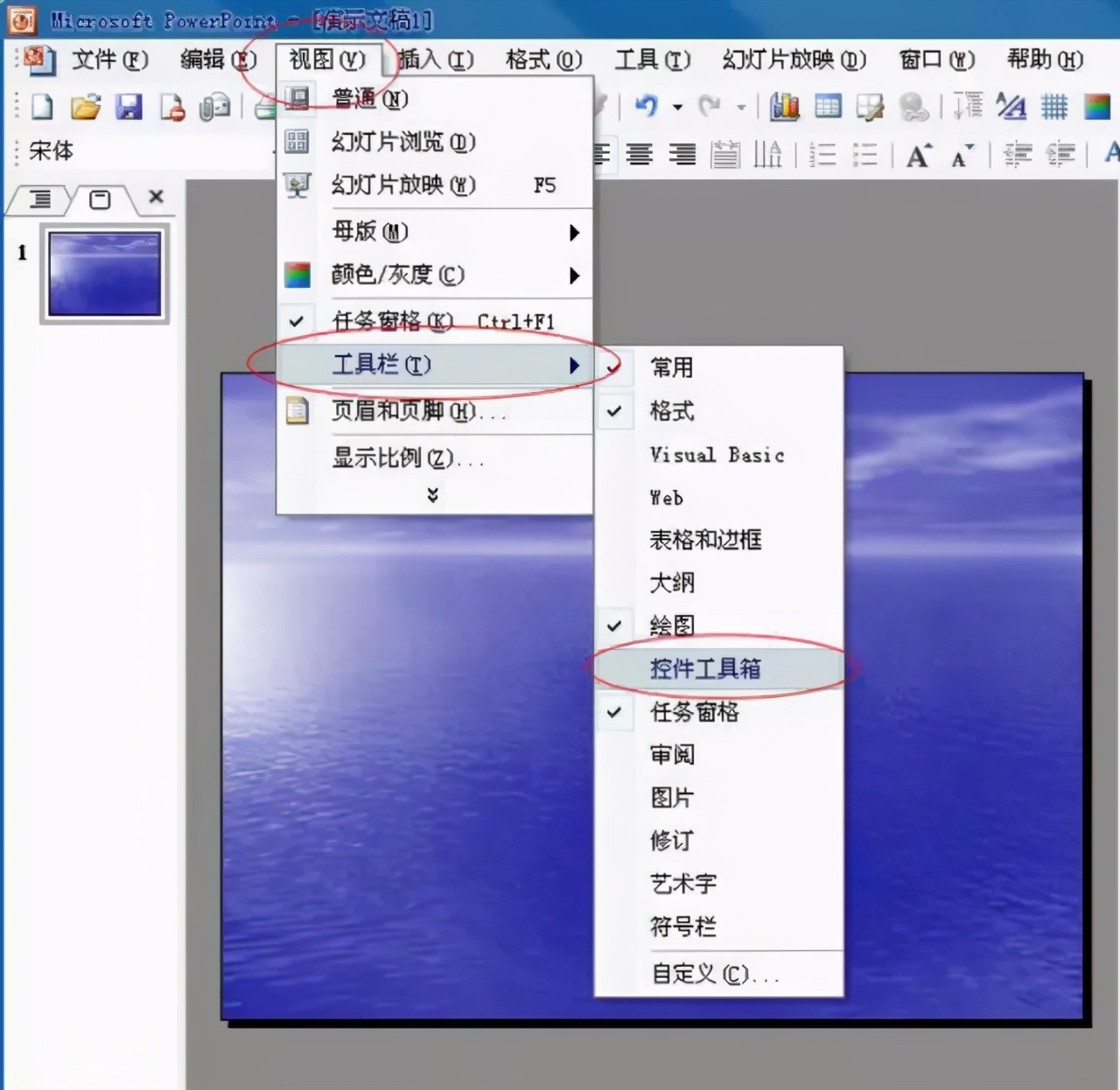Insert a table using the table icon

(828, 107)
